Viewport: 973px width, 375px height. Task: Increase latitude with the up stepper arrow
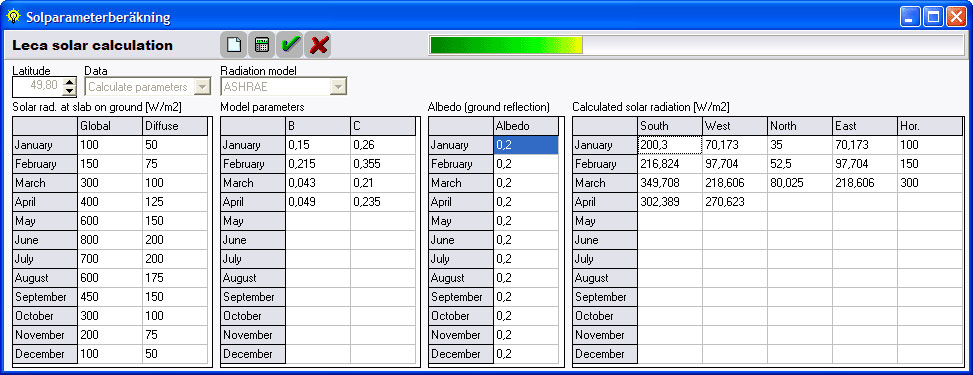(70, 81)
